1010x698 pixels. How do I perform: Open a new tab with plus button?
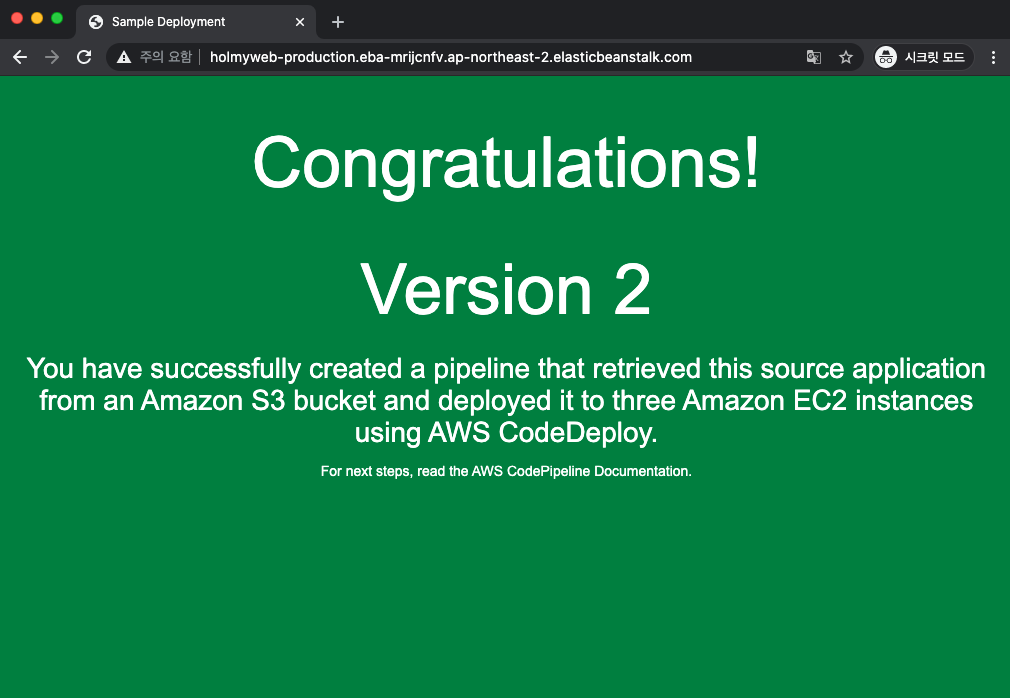(338, 22)
